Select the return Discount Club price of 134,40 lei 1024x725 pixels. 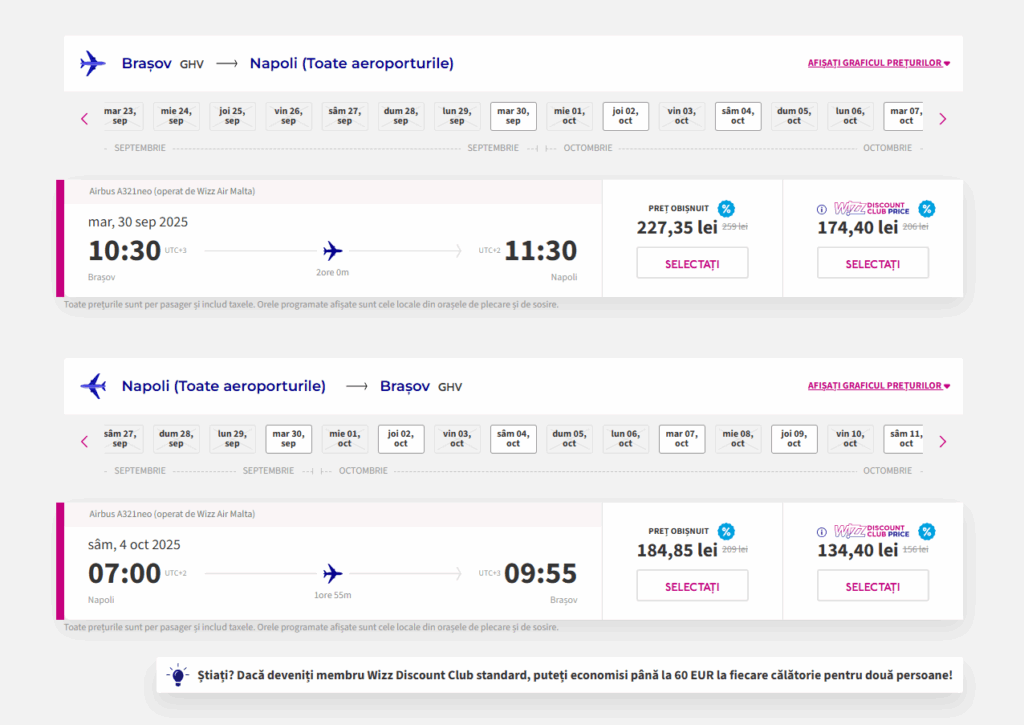coord(872,586)
